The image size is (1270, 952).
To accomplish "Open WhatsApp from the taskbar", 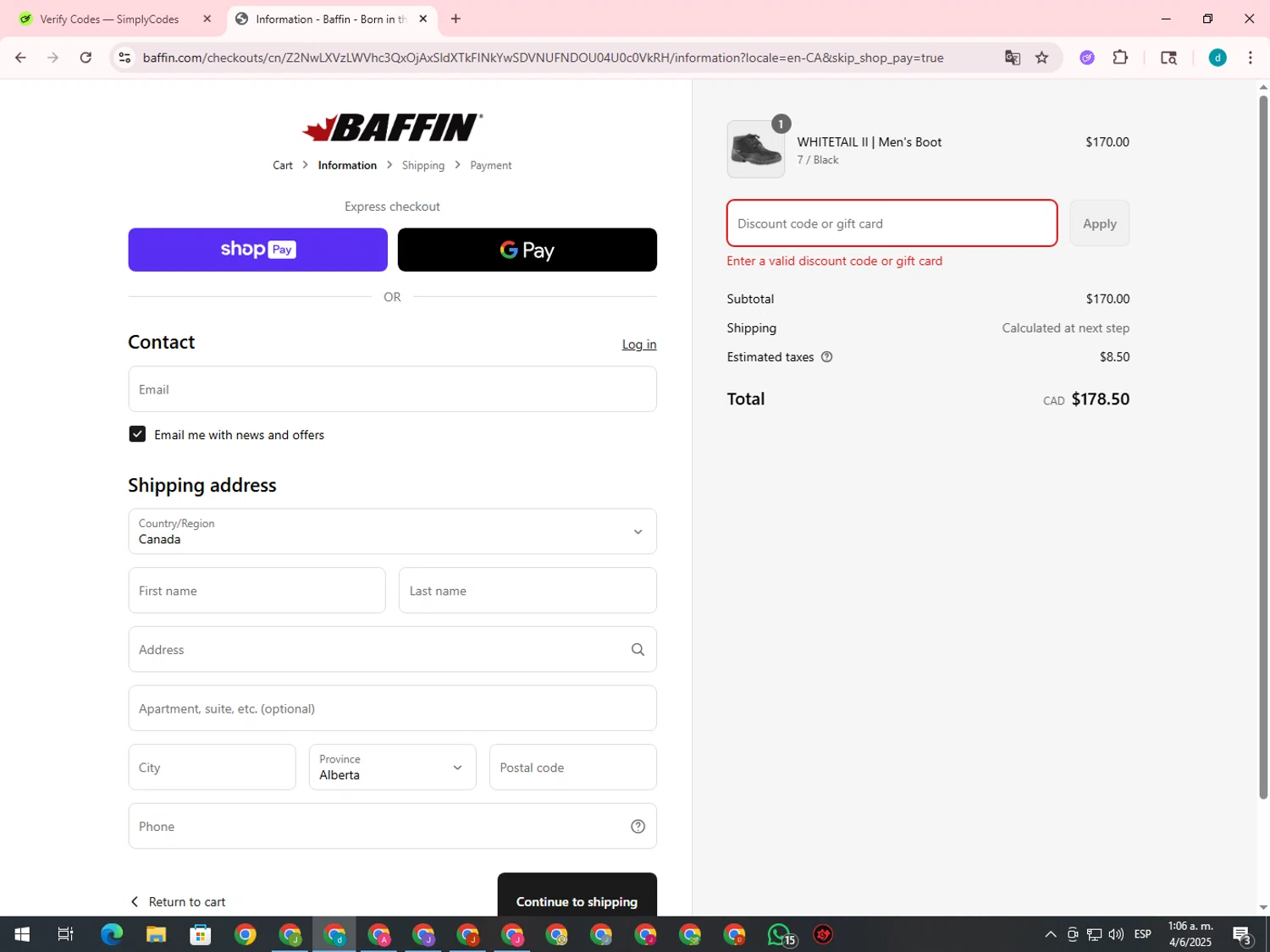I will pyautogui.click(x=780, y=934).
